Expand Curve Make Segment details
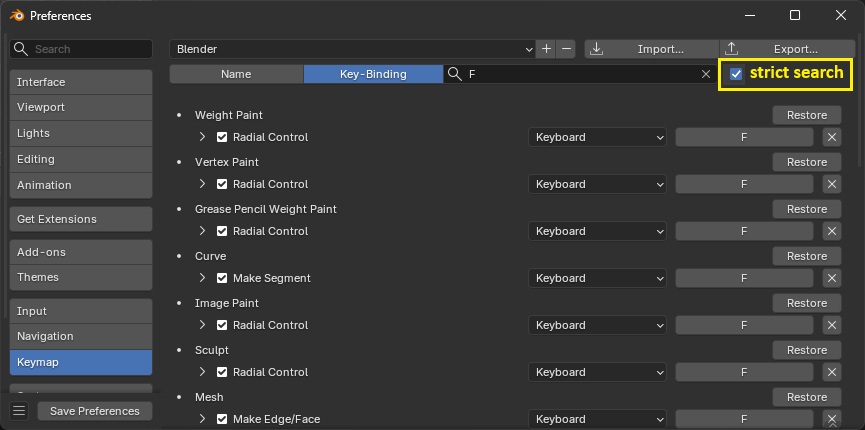This screenshot has width=865, height=430. (202, 278)
